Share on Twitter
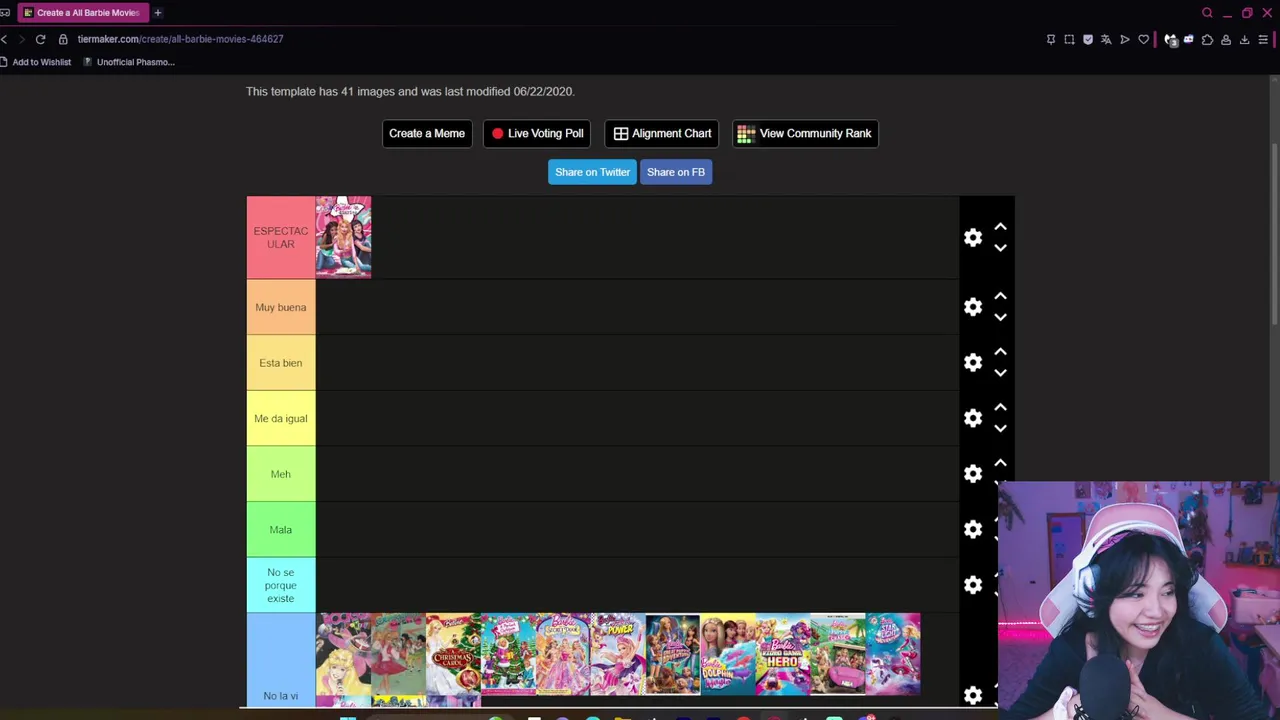Viewport: 1280px width, 720px height. (592, 172)
